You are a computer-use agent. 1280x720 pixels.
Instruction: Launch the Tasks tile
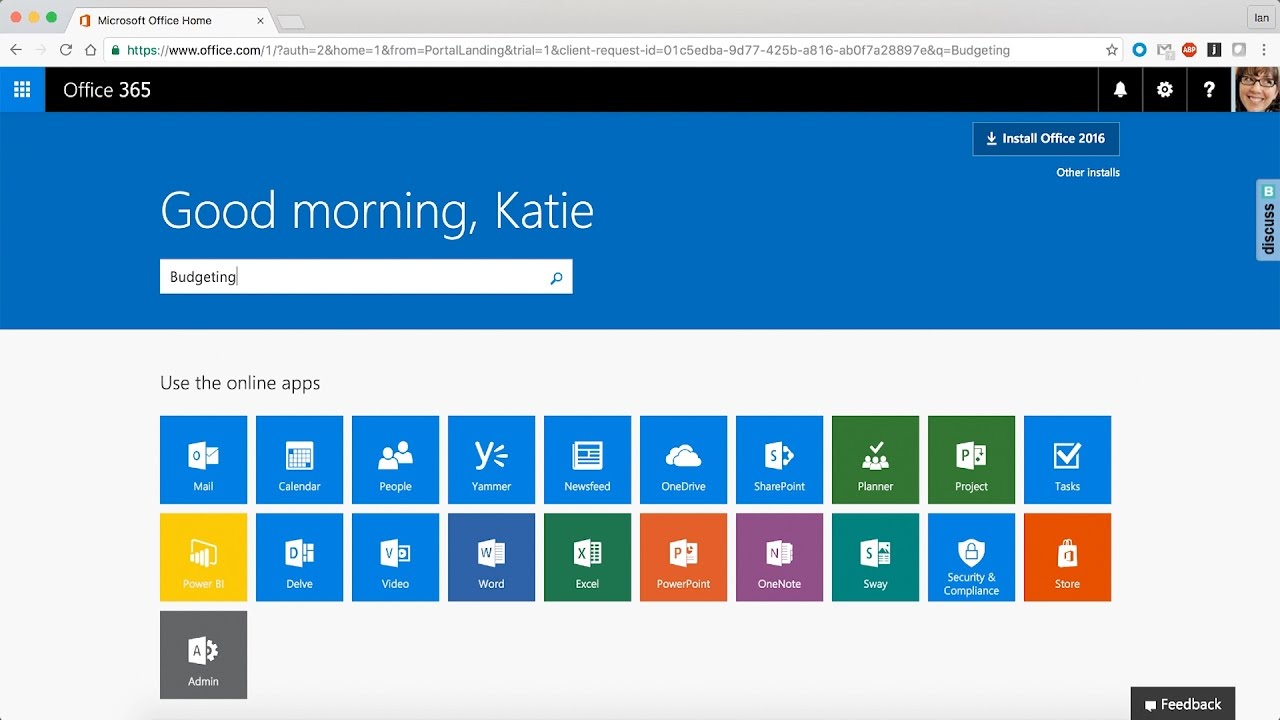(1067, 459)
